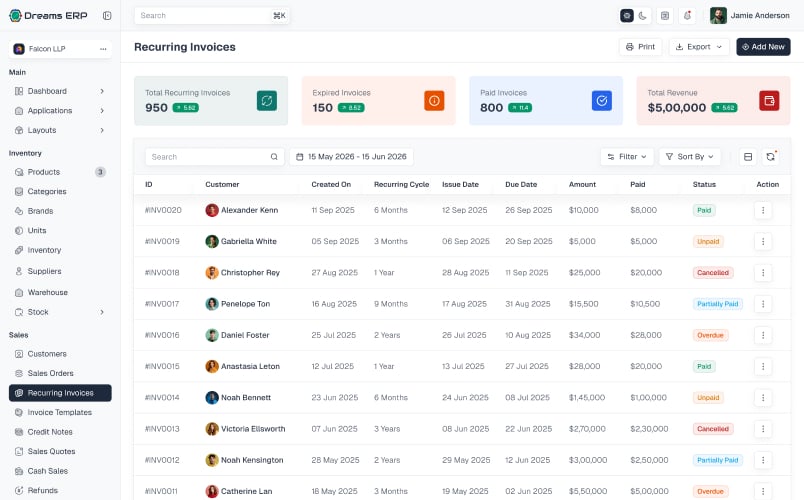
Task: Toggle dark mode moon icon
Action: 642,15
